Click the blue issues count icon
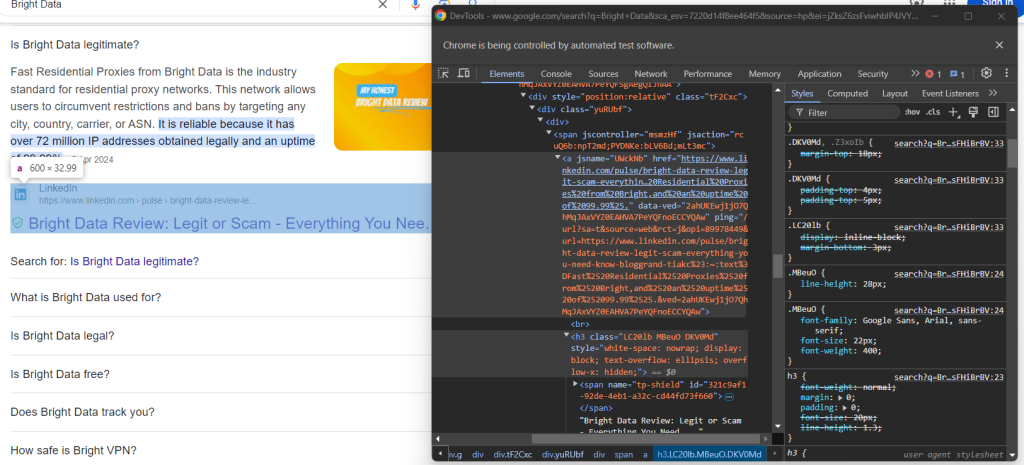Viewport: 1024px width, 465px height. [957, 74]
